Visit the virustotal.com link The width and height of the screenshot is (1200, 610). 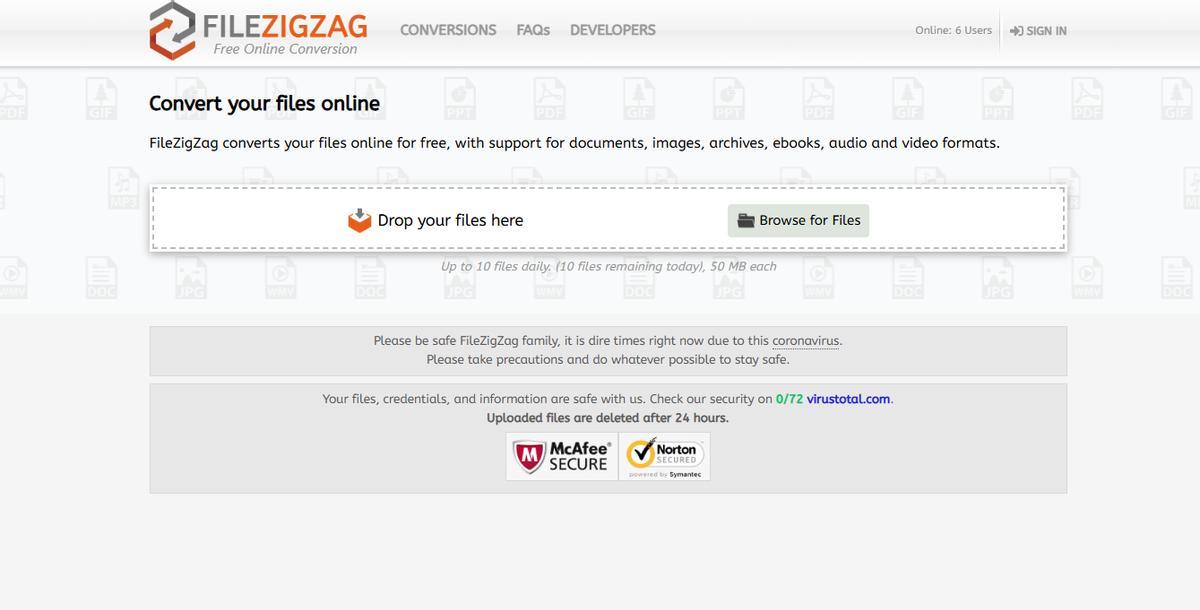[848, 399]
